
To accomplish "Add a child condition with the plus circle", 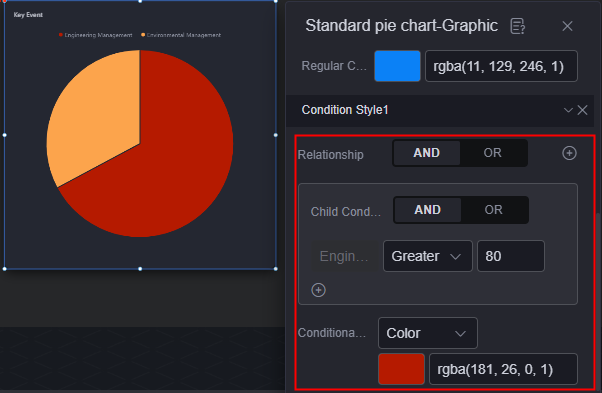I will pos(318,290).
